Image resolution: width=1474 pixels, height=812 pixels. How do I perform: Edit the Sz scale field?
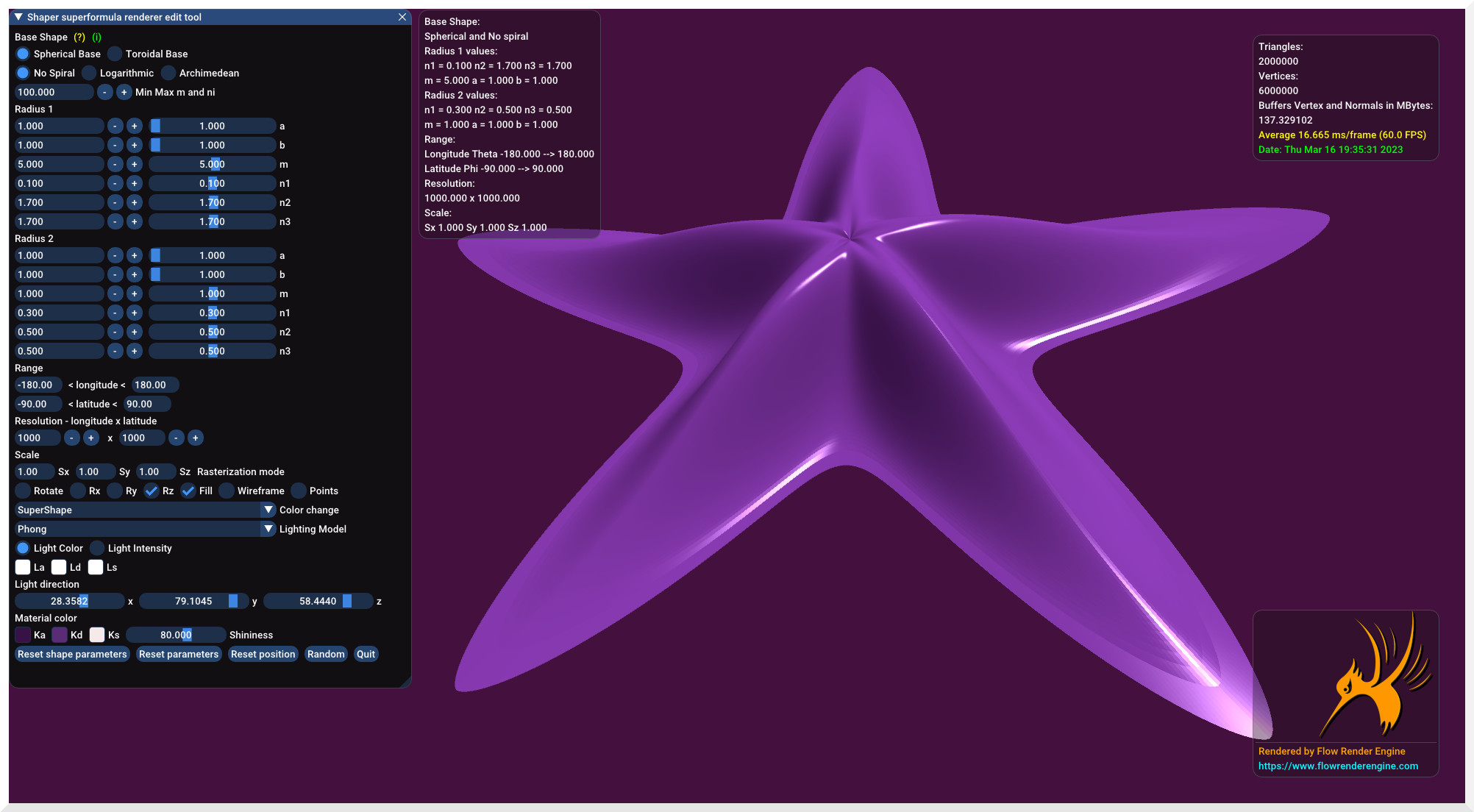pos(156,471)
